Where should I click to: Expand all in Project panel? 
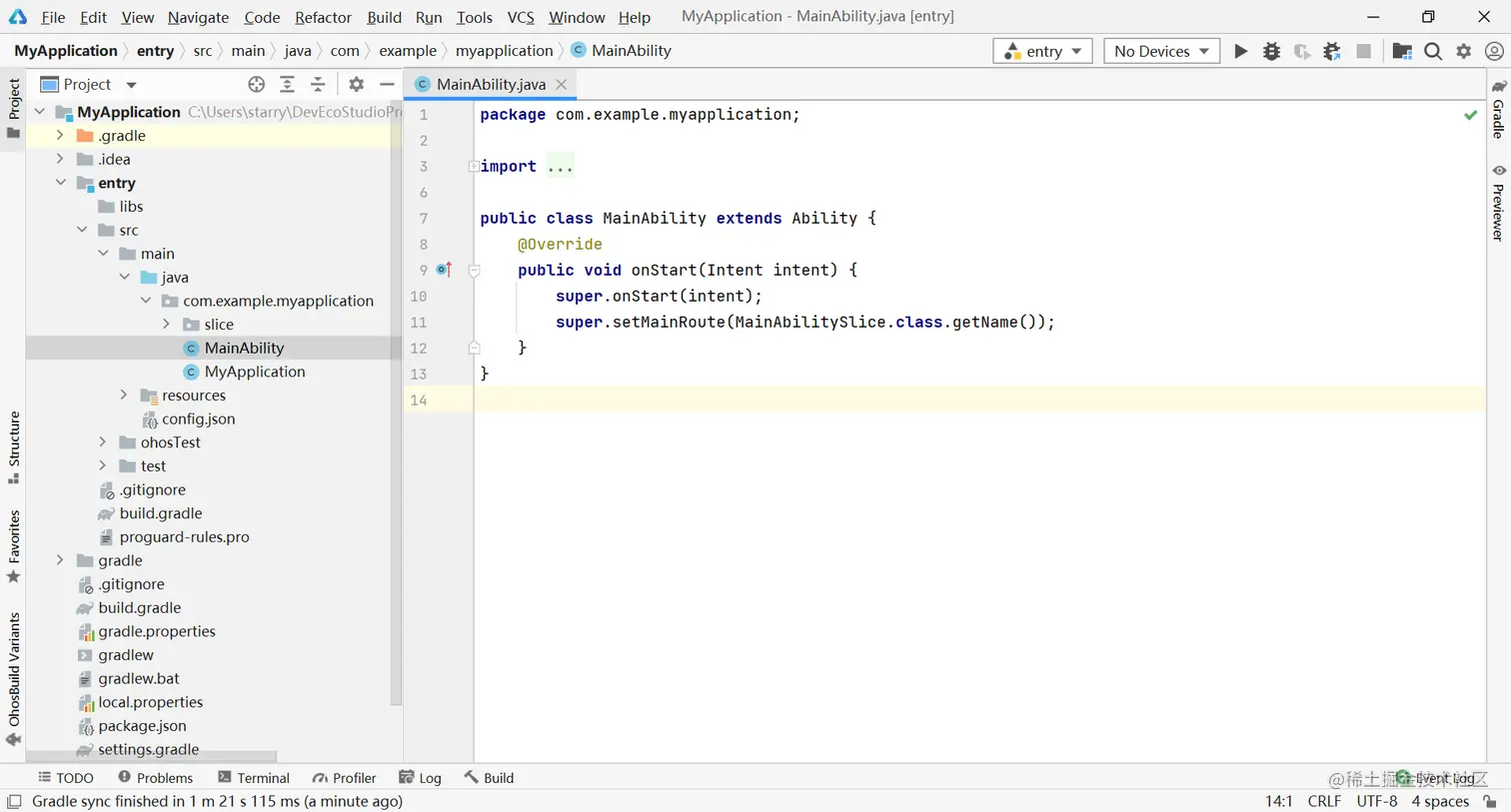[287, 84]
